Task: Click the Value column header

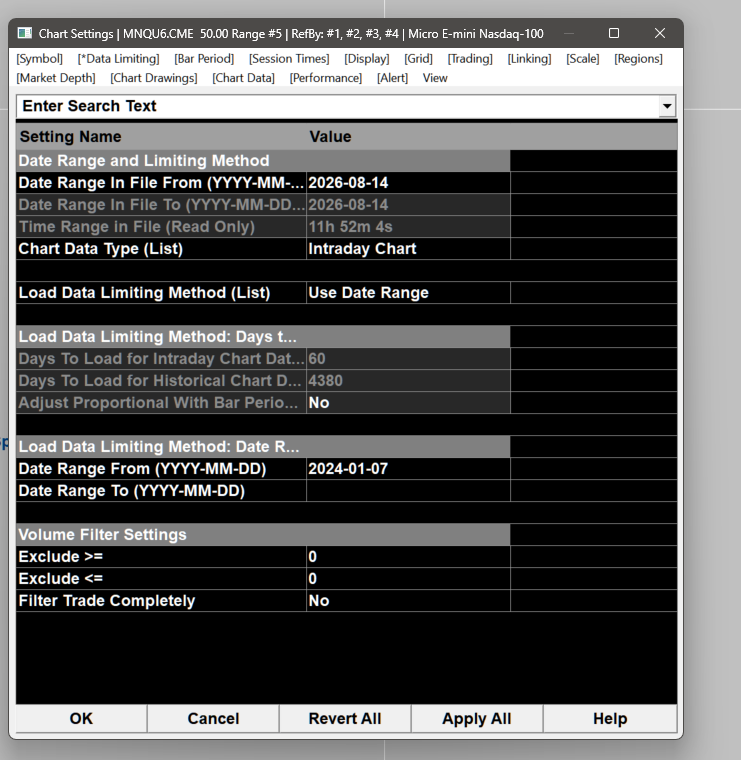Action: tap(408, 137)
